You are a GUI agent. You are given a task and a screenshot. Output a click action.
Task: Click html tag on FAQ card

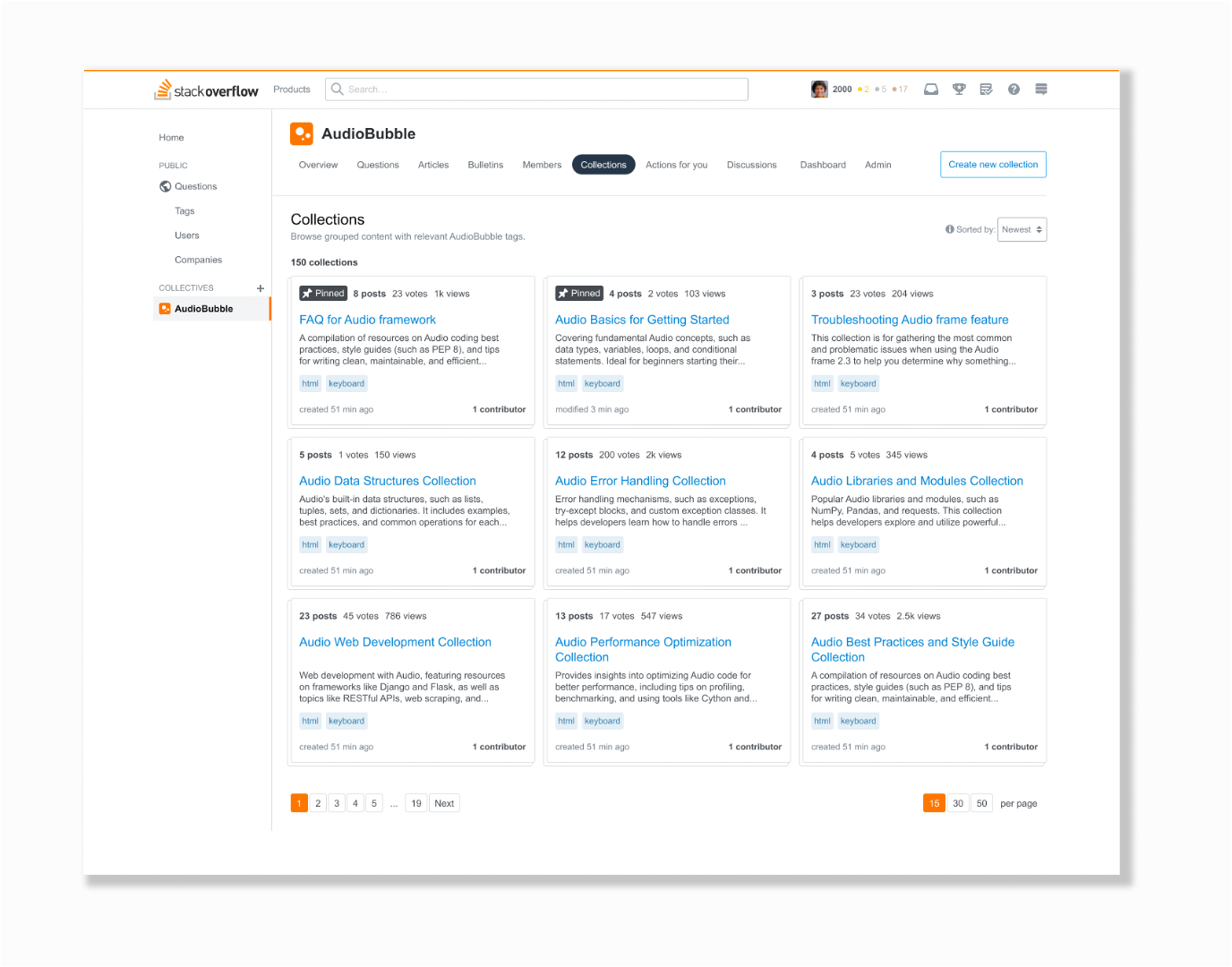point(311,383)
